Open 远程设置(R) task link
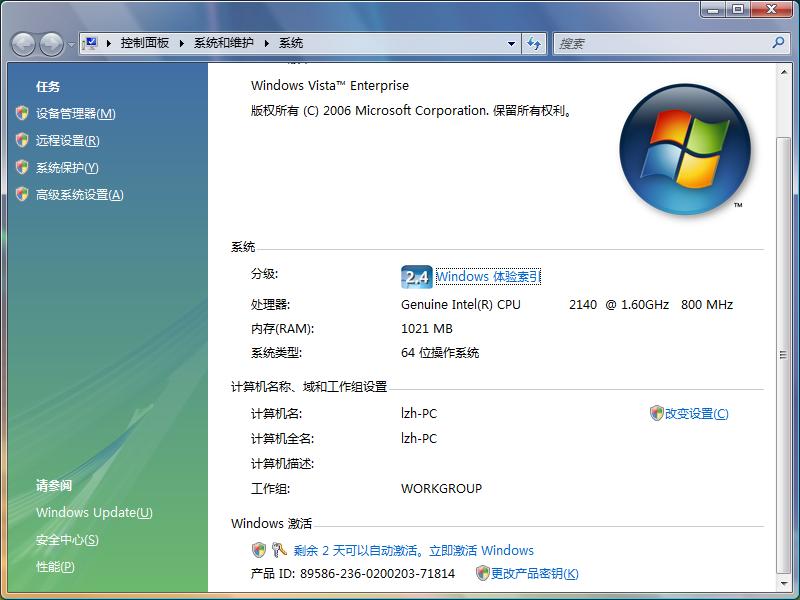Screen dimensions: 800x600 click(67, 140)
